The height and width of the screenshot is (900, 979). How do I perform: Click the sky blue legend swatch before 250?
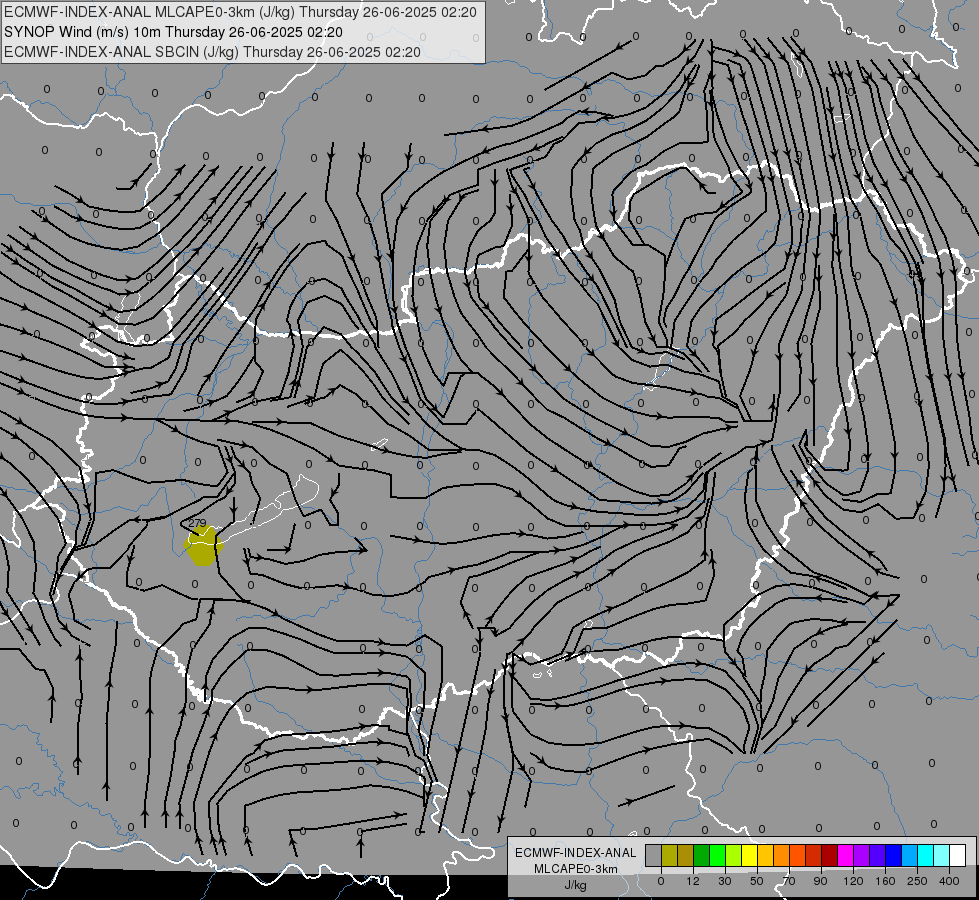[x=910, y=855]
